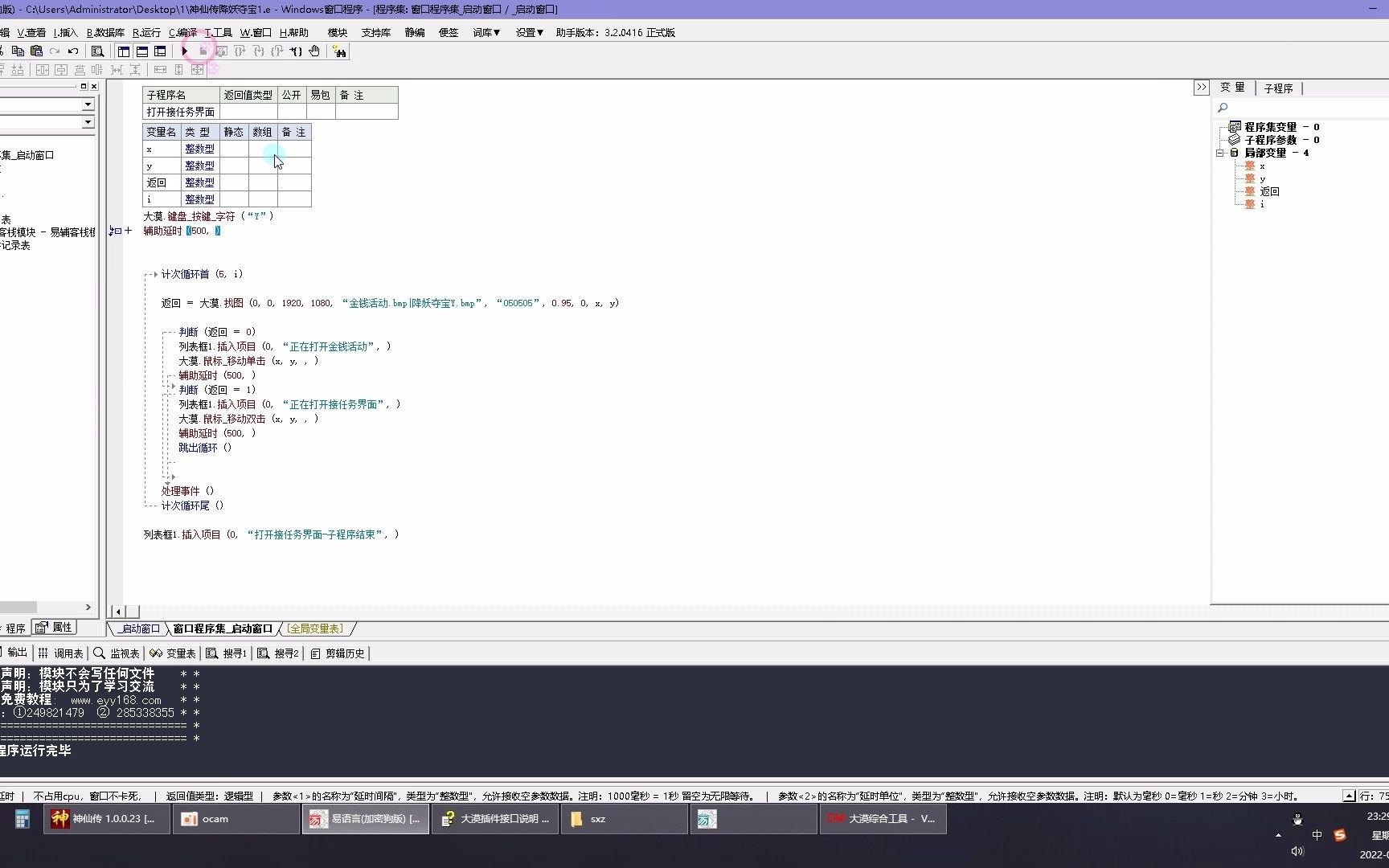Click the volume icon in system tray
The image size is (1389, 868).
(1297, 851)
